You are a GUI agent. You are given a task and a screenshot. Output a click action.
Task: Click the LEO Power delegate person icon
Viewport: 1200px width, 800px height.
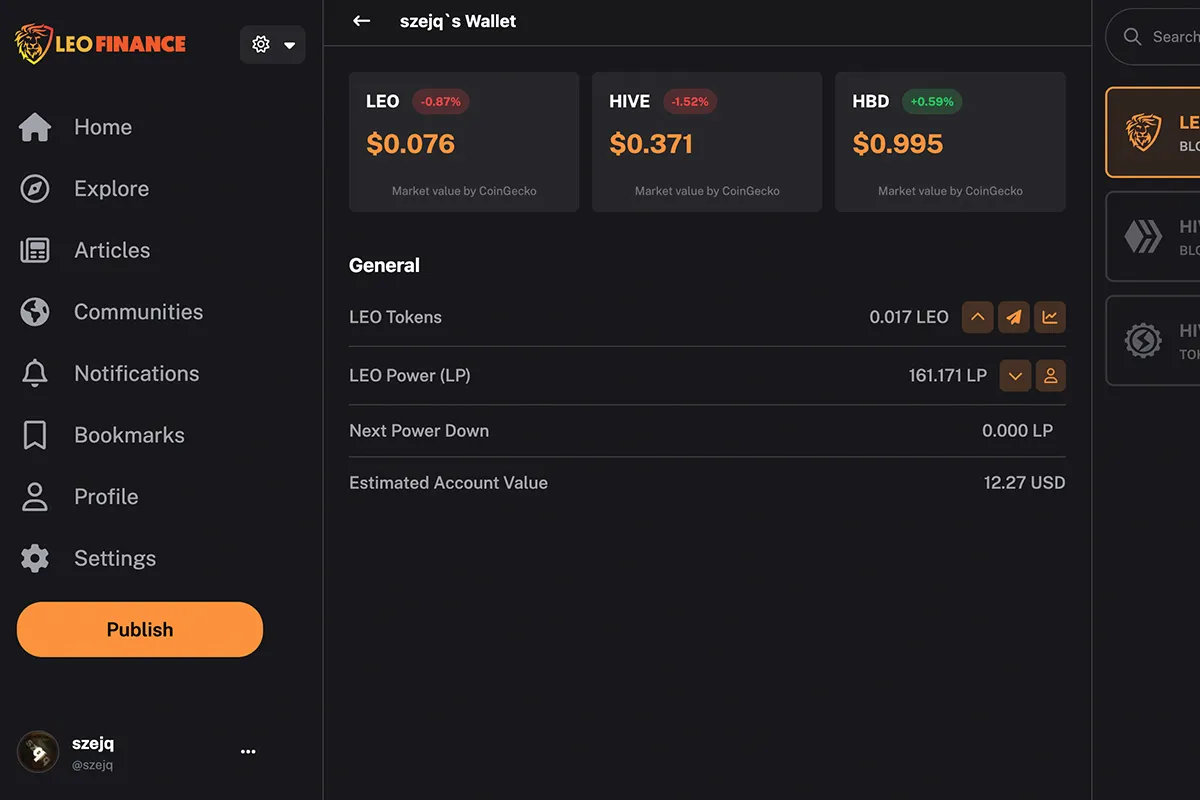pyautogui.click(x=1051, y=376)
